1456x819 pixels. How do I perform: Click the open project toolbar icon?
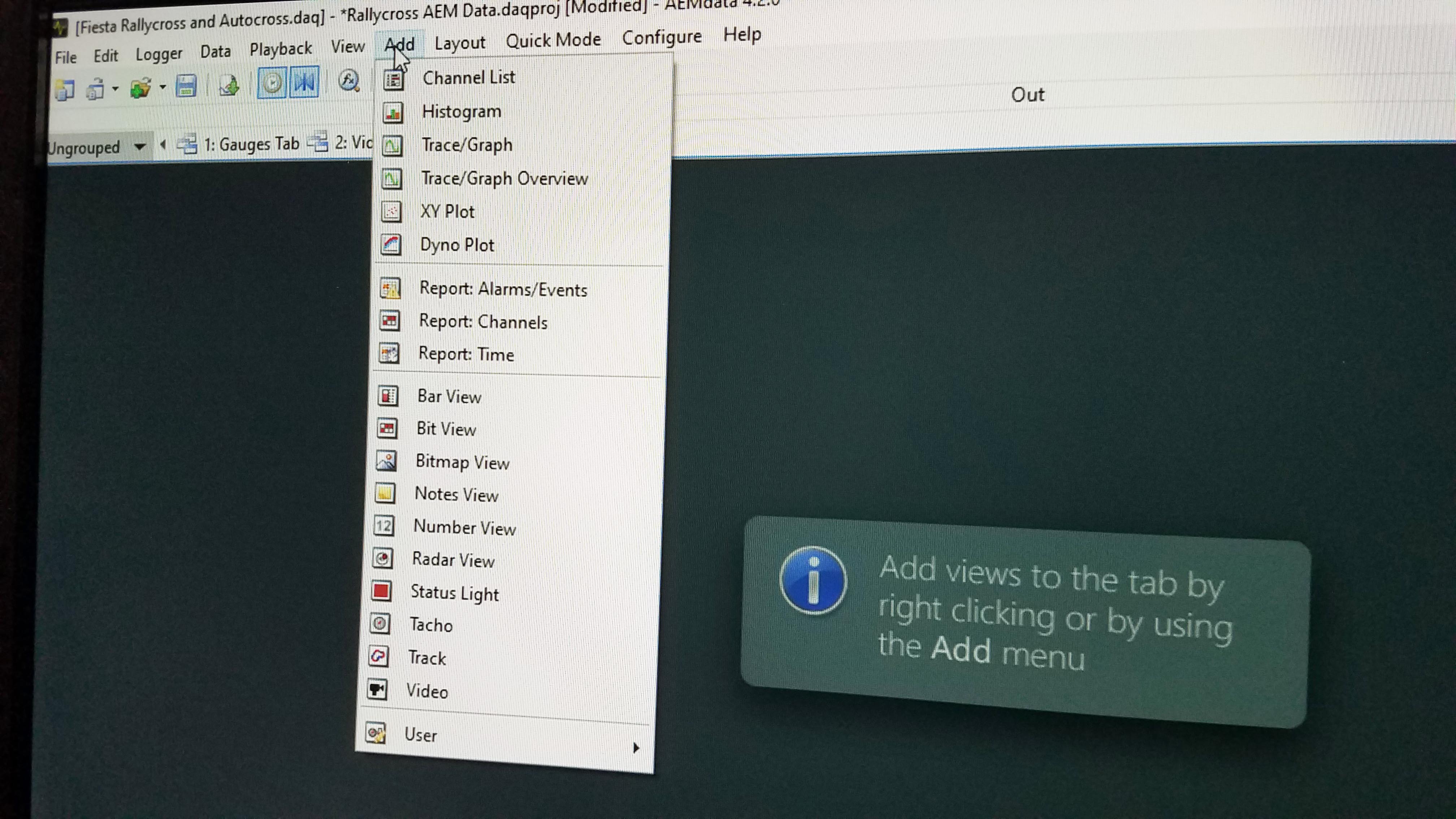96,89
